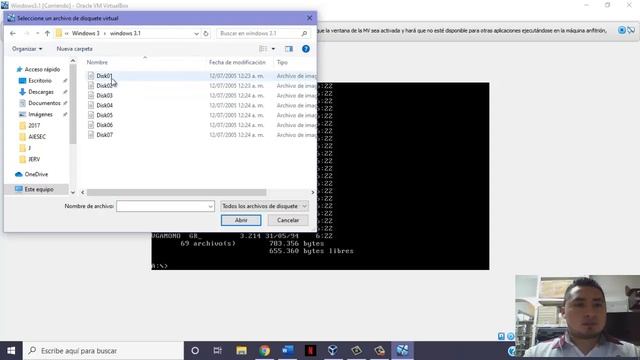Go up one folder level
The height and width of the screenshot is (360, 640).
click(47, 33)
